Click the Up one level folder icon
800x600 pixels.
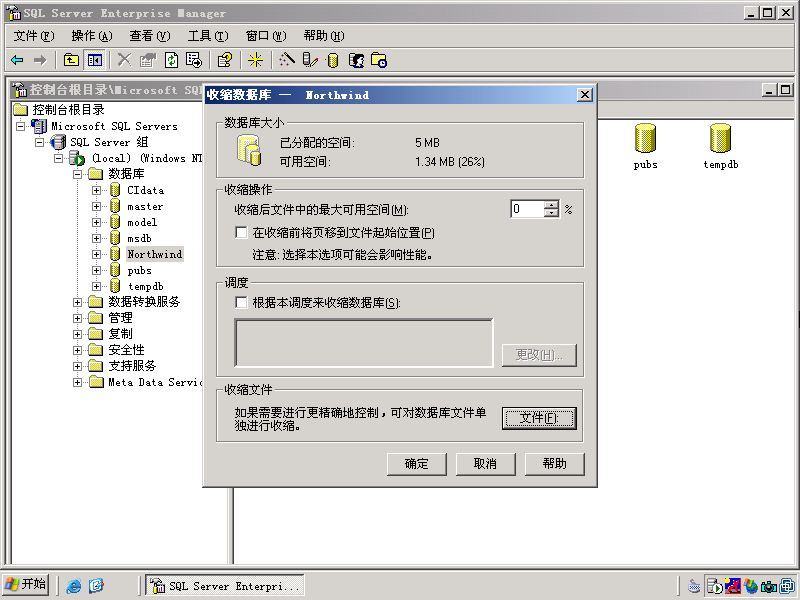(x=71, y=60)
